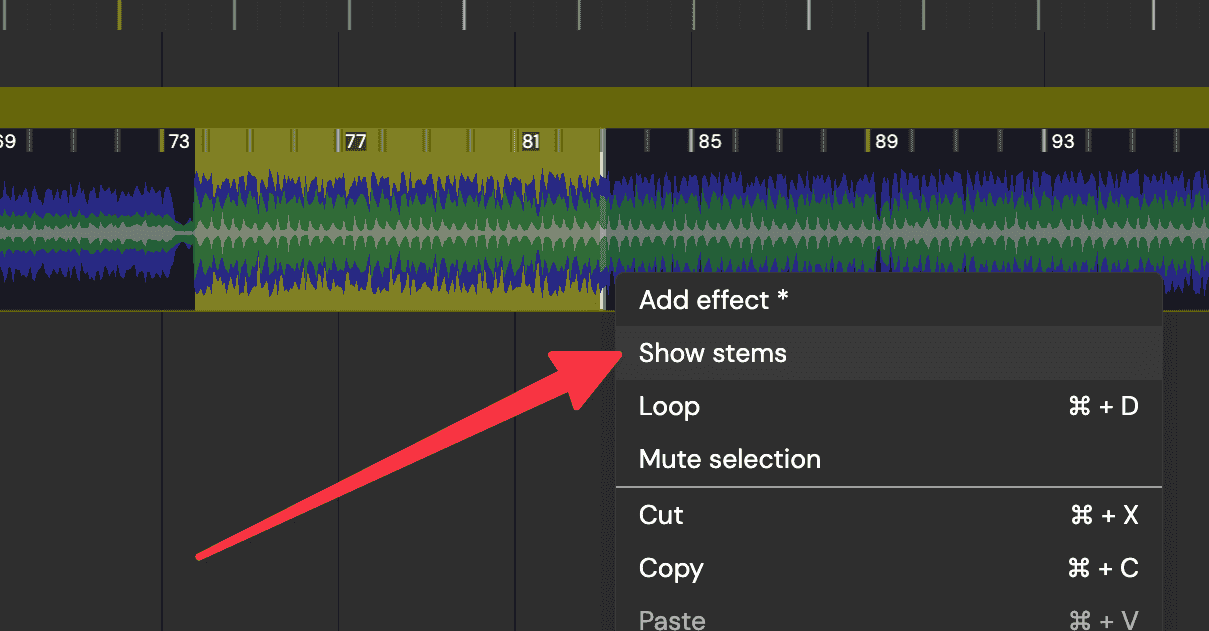Viewport: 1209px width, 631px height.
Task: Click the grayed-out Paste menu entry
Action: coord(671,618)
